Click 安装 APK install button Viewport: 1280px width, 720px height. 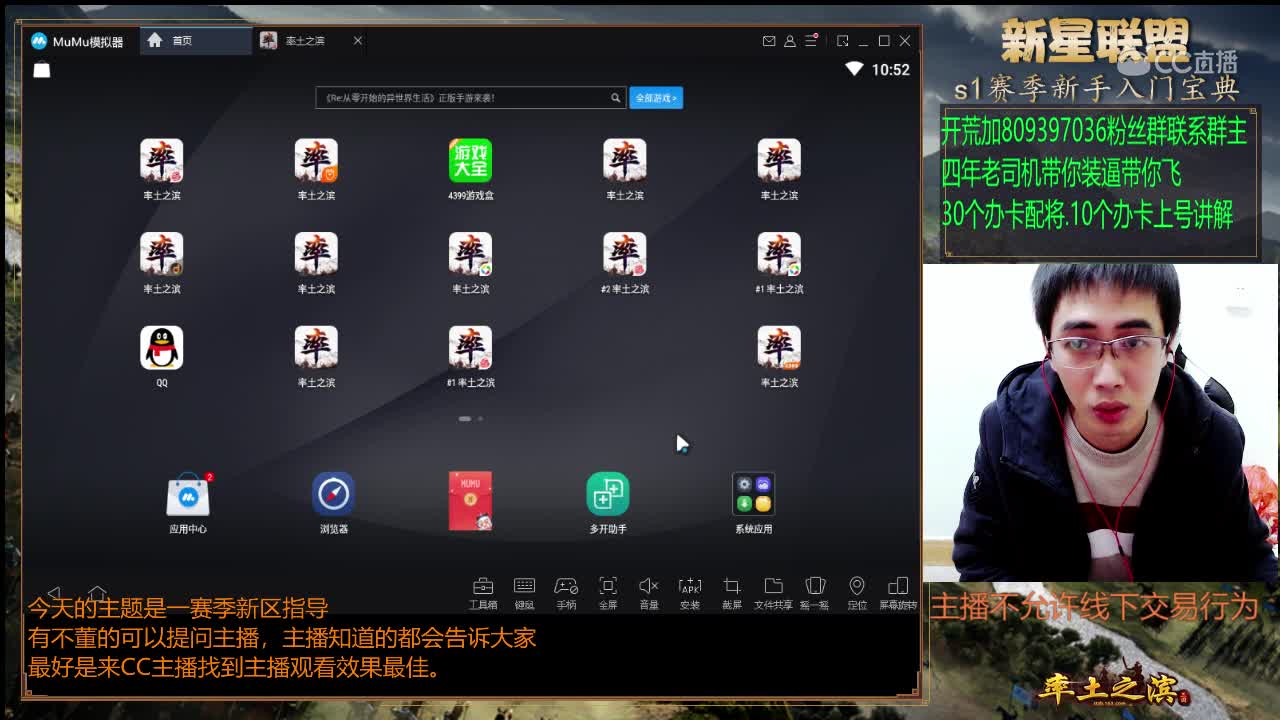click(690, 592)
